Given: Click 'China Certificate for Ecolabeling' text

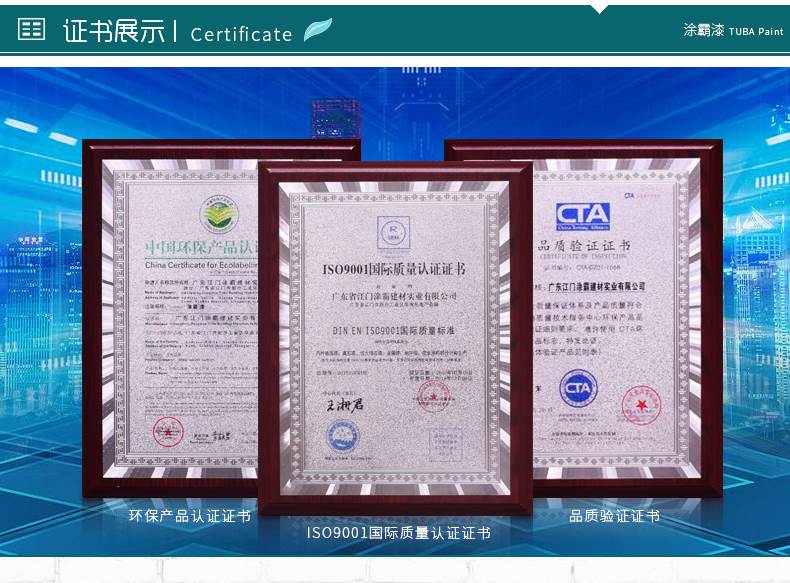Looking at the screenshot, I should (202, 265).
